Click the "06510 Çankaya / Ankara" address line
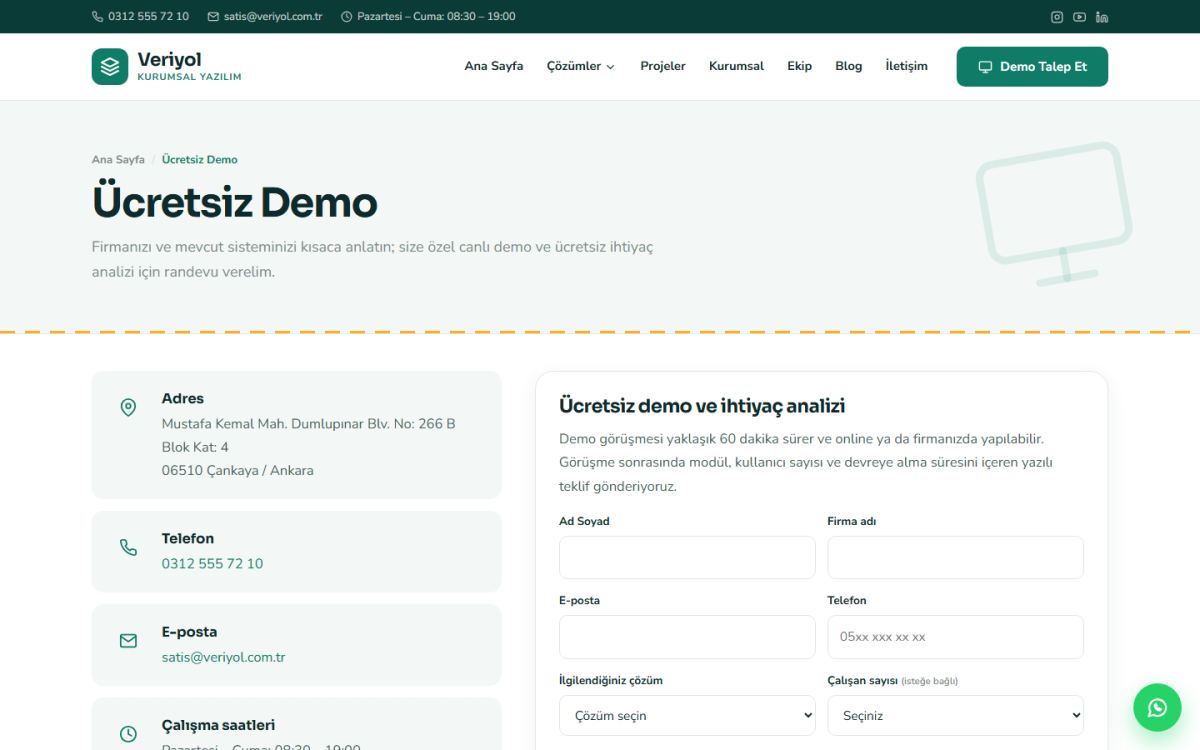 (x=238, y=471)
